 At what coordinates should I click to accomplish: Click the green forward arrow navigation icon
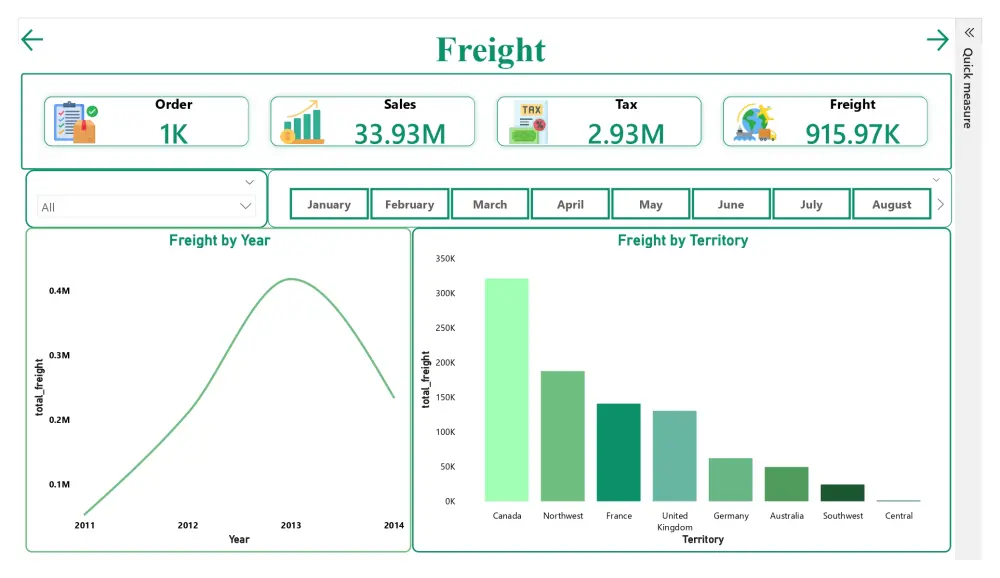937,39
